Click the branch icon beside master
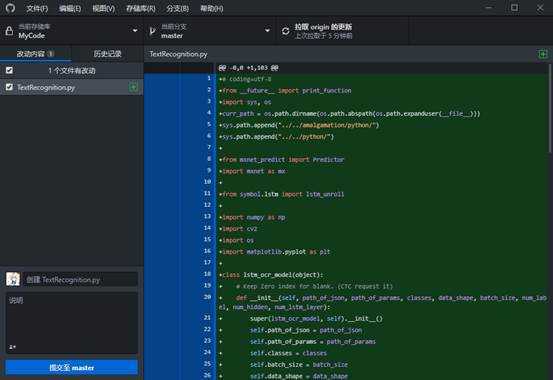Image resolution: width=553 pixels, height=380 pixels. pyautogui.click(x=152, y=31)
